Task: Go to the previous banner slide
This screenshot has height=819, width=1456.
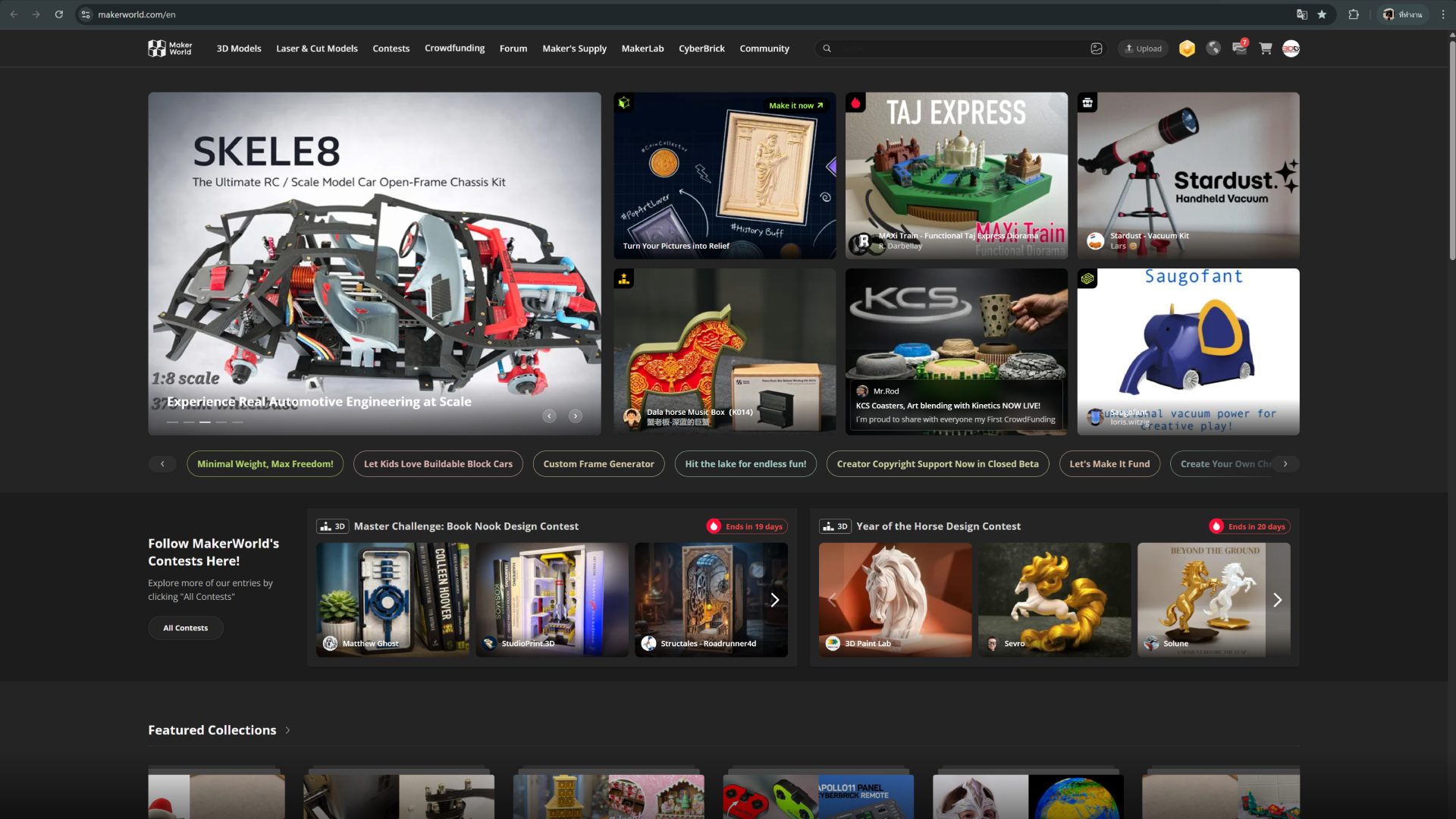Action: tap(550, 416)
